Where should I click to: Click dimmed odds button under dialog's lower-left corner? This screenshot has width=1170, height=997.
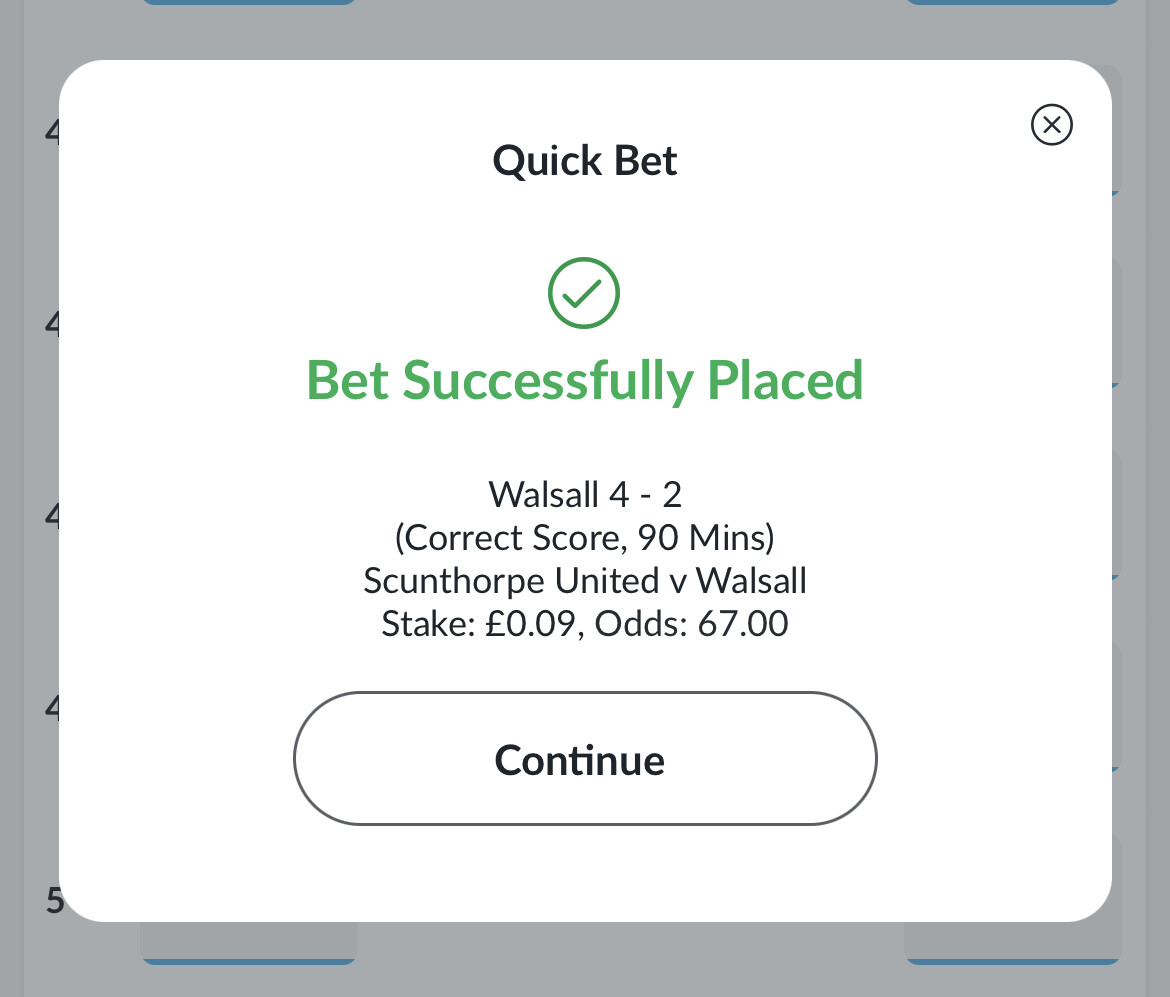[x=249, y=943]
